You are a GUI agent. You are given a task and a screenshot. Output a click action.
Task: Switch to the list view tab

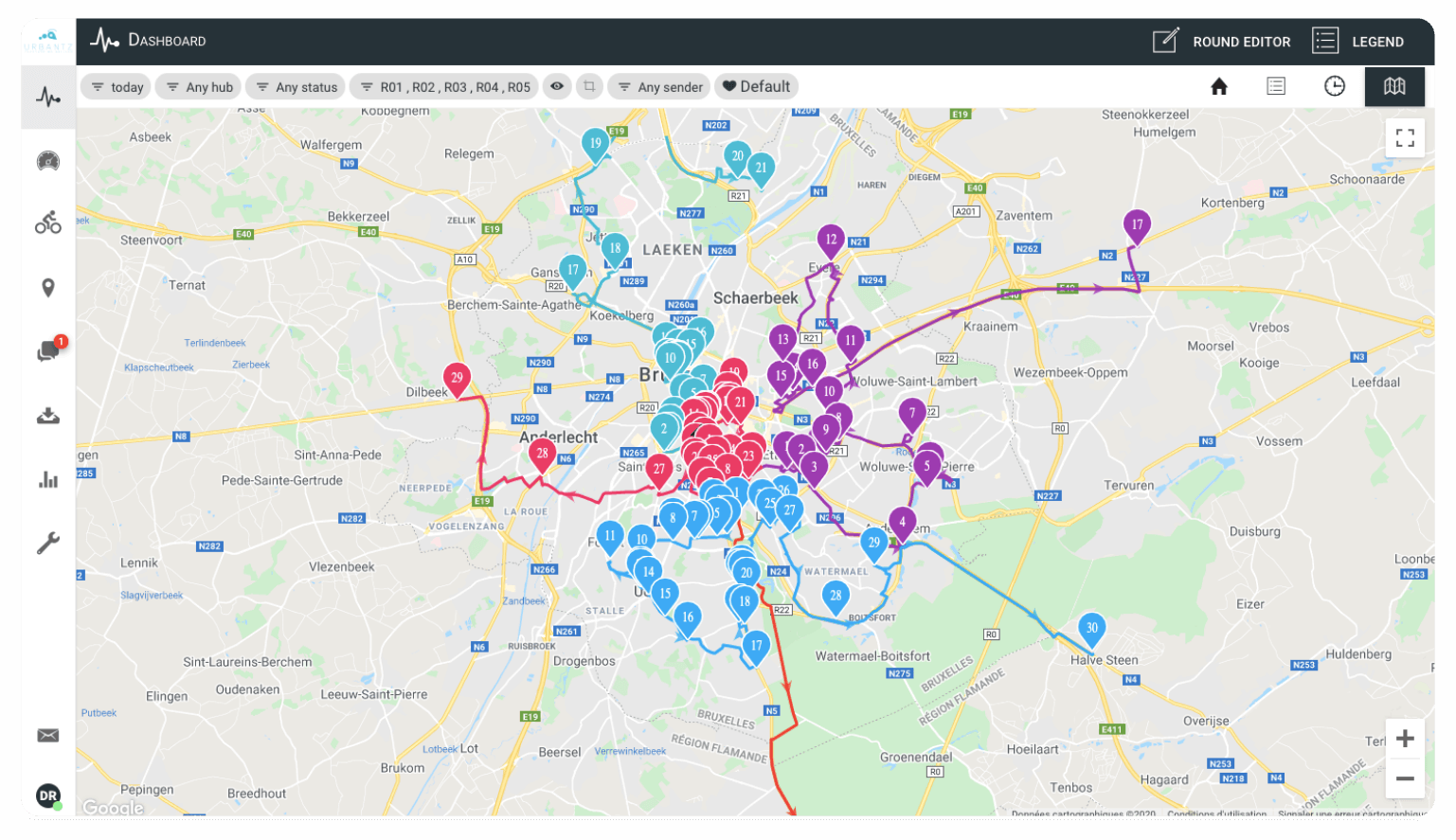[1276, 86]
